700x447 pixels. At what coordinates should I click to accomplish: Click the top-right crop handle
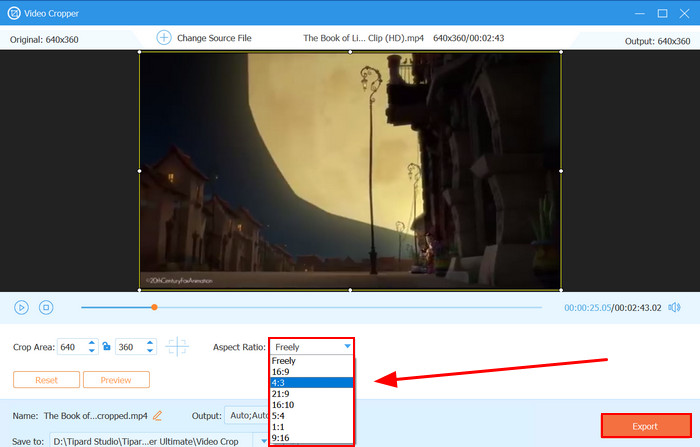561,52
